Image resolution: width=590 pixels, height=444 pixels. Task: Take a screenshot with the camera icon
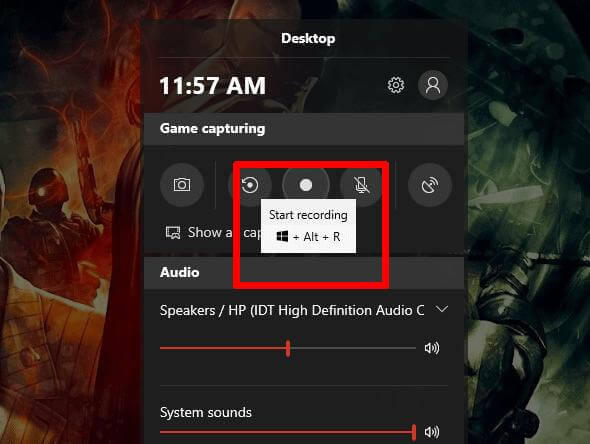coord(182,185)
